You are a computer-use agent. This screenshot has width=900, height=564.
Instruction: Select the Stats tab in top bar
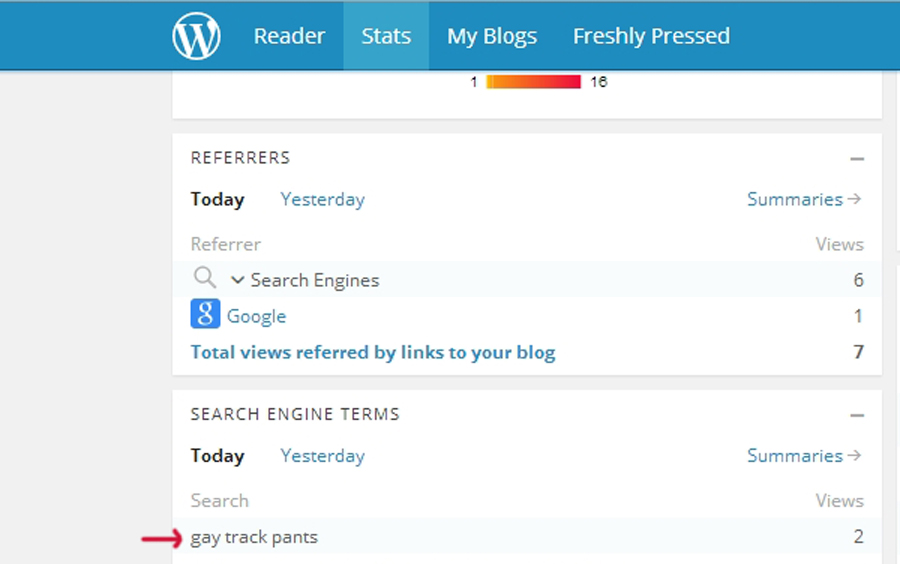coord(386,36)
